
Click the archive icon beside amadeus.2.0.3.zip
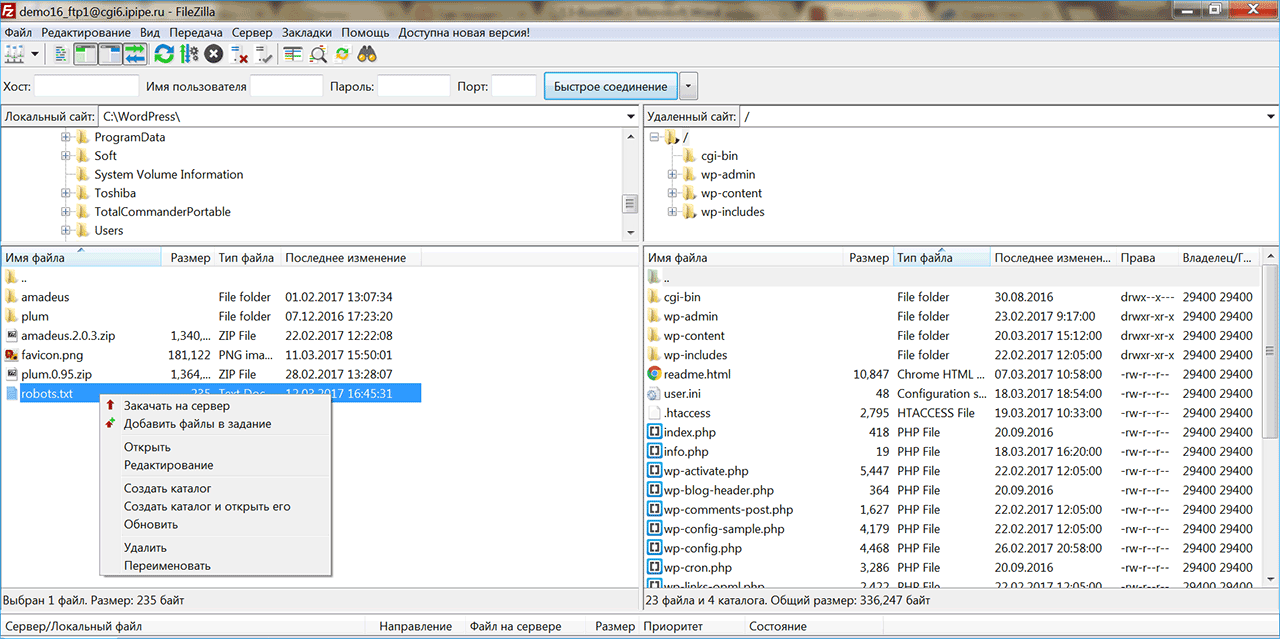click(x=12, y=336)
